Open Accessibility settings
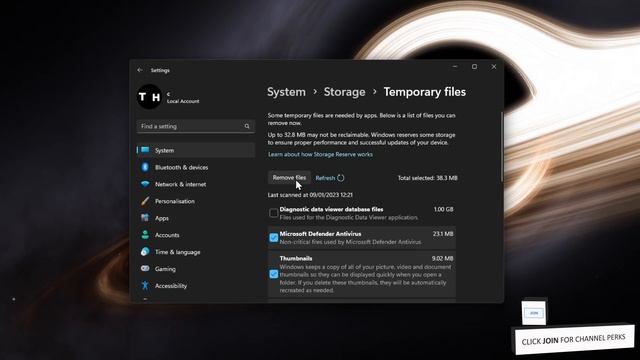 coord(196,286)
